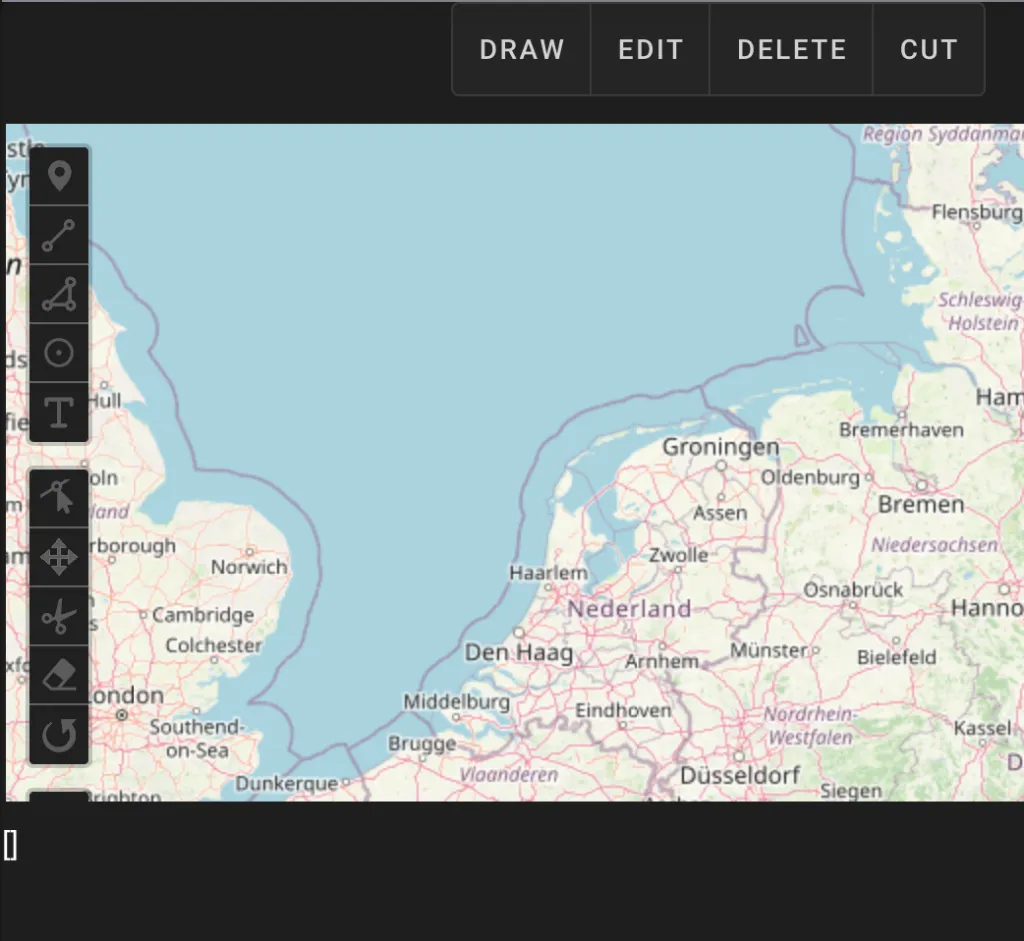This screenshot has height=941, width=1024.
Task: Click the Bremen label on map
Action: pyautogui.click(x=920, y=505)
